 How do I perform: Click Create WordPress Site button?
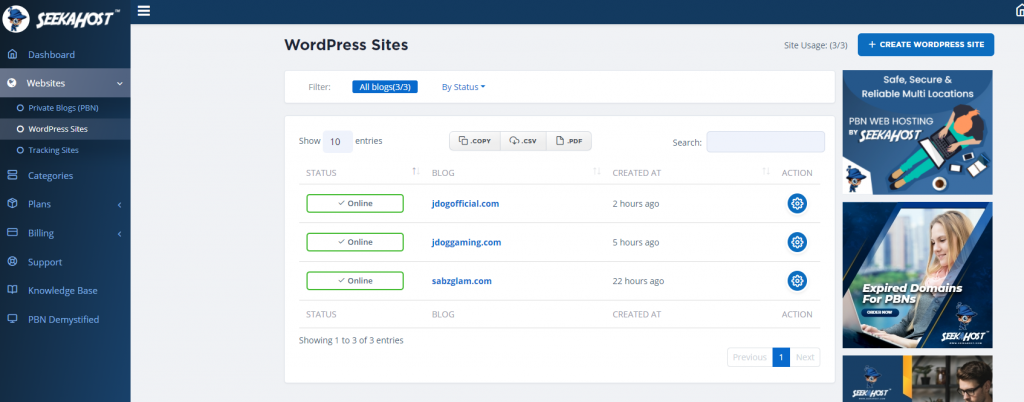tap(925, 44)
